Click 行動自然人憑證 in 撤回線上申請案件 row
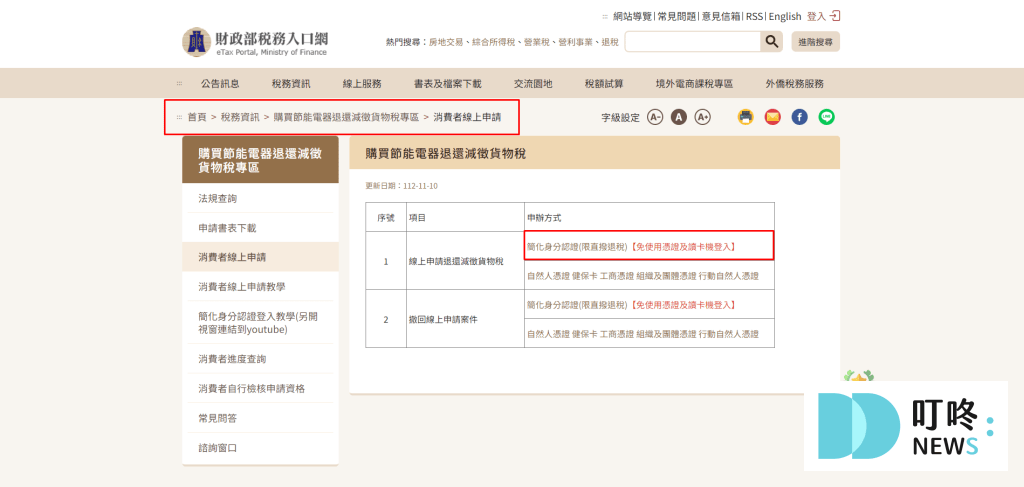Viewport: 1024px width, 487px height. click(729, 334)
